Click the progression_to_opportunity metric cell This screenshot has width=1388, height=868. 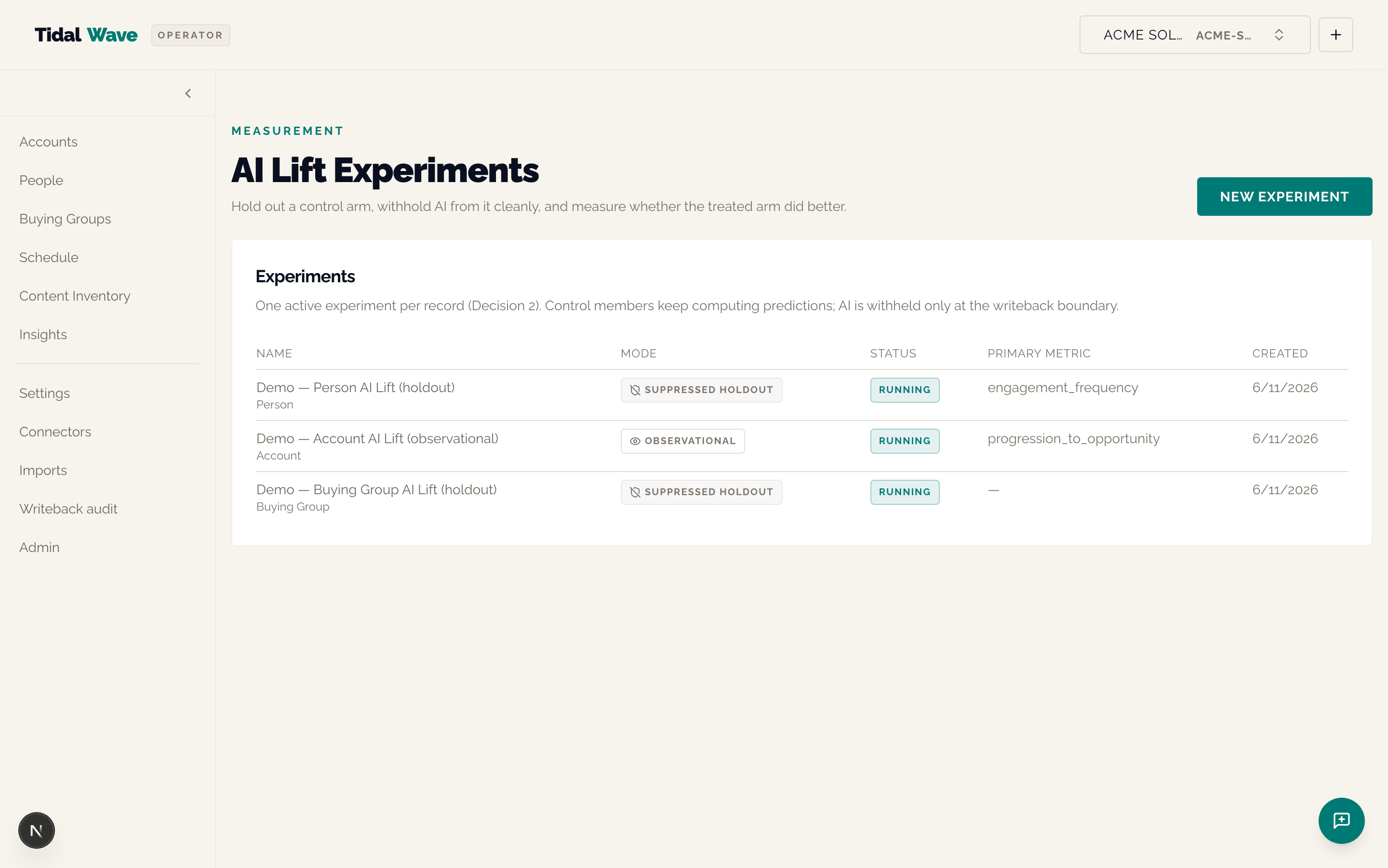[x=1073, y=439]
